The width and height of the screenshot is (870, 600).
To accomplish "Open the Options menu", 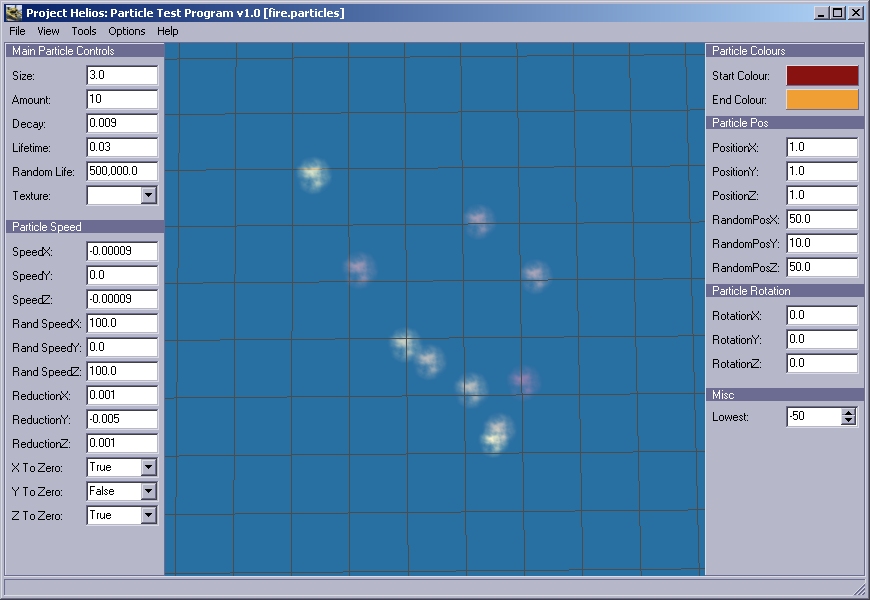I will (127, 31).
